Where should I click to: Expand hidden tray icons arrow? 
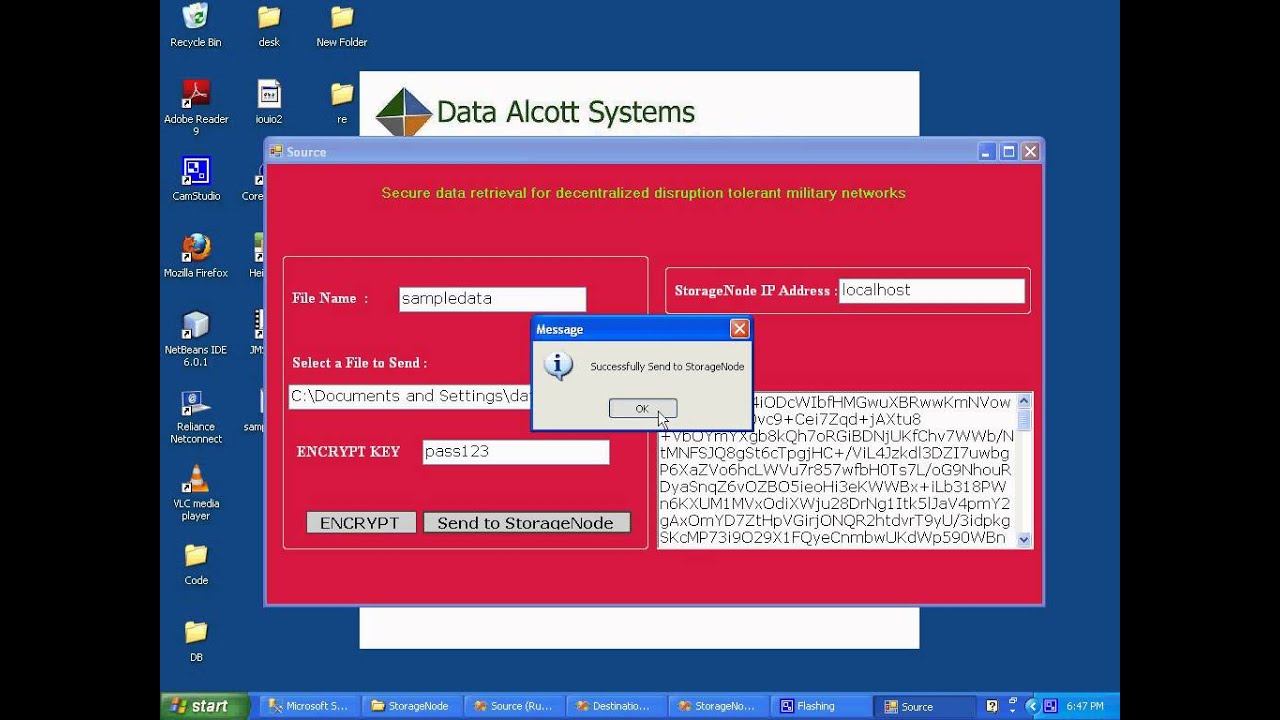tap(1032, 706)
